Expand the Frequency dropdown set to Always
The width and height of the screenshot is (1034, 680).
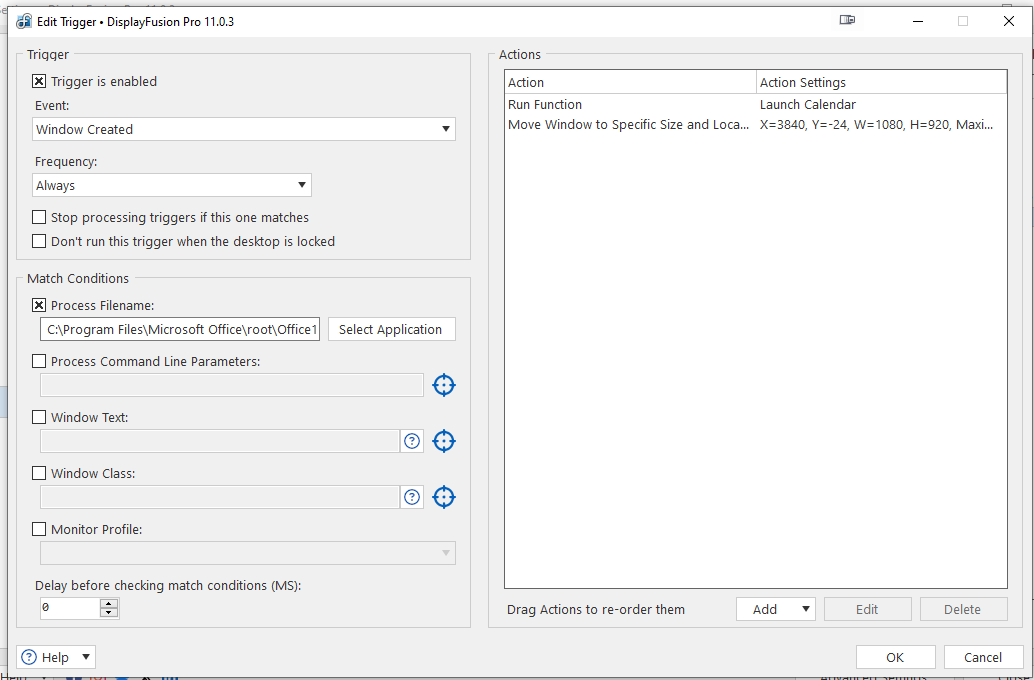coord(171,185)
